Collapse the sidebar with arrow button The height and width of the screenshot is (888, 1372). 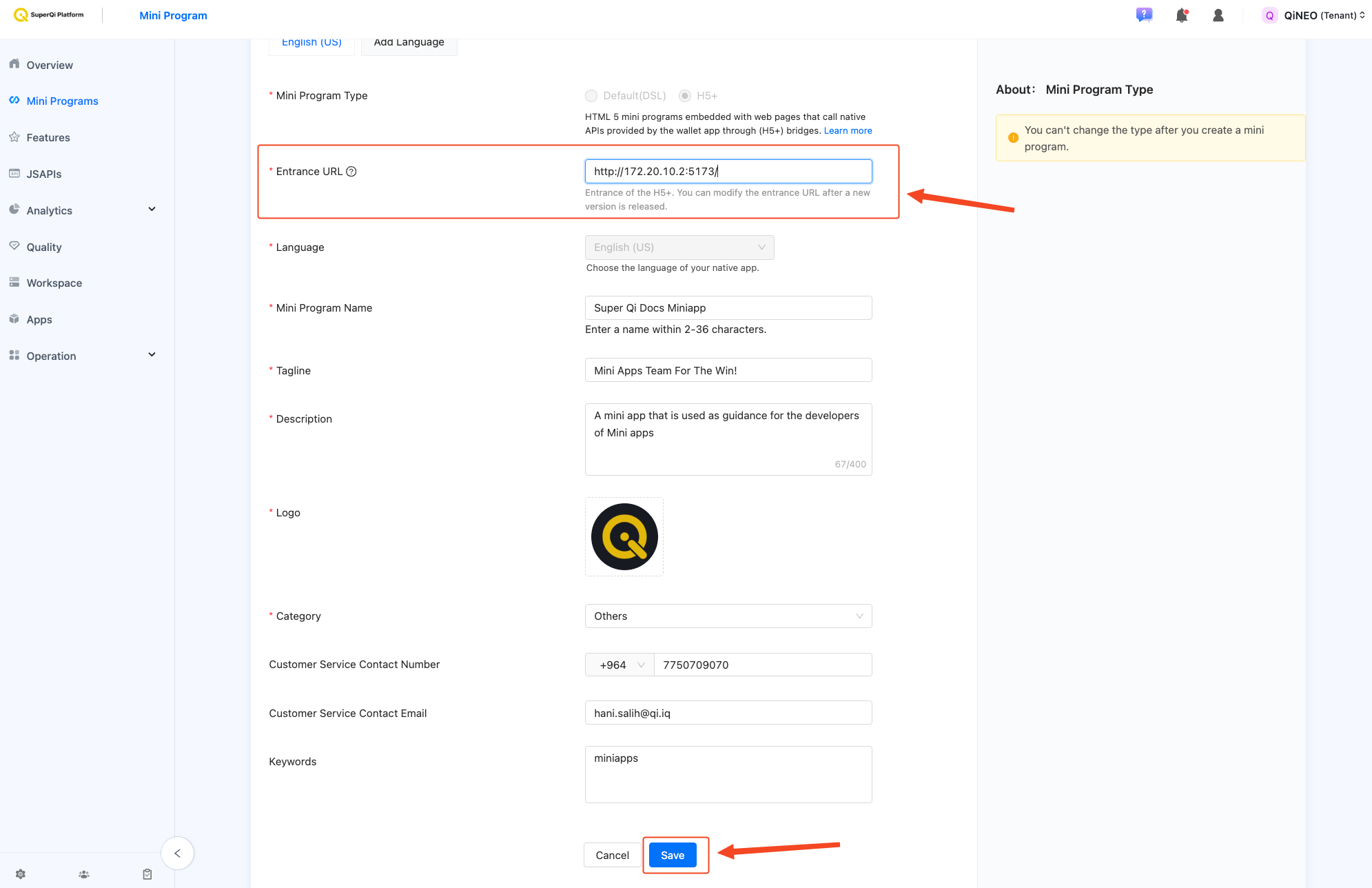coord(177,854)
